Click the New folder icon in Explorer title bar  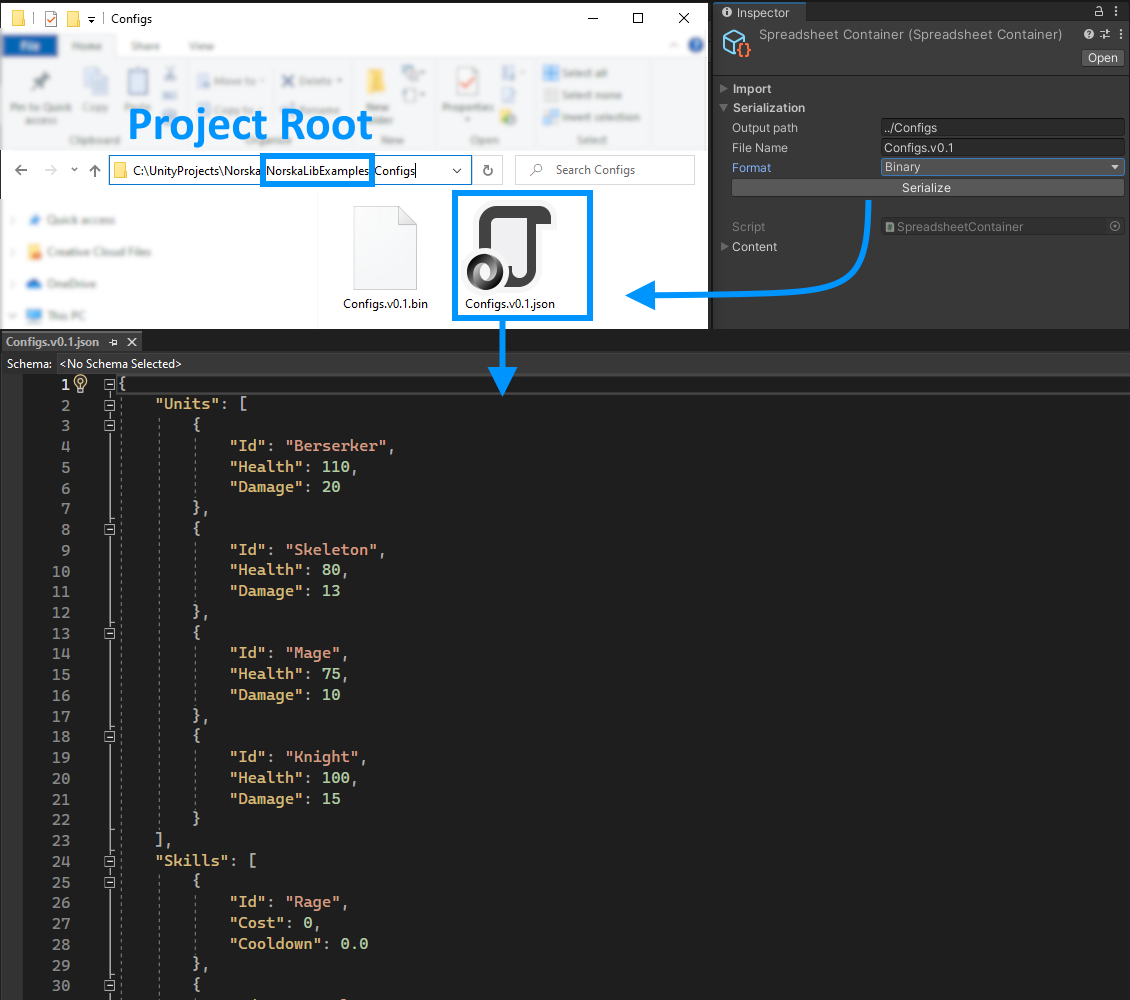tap(73, 19)
